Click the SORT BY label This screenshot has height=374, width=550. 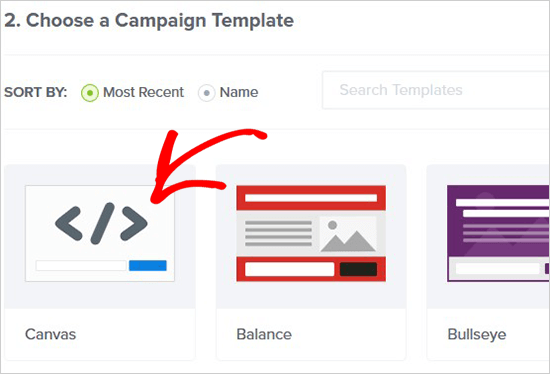(35, 92)
